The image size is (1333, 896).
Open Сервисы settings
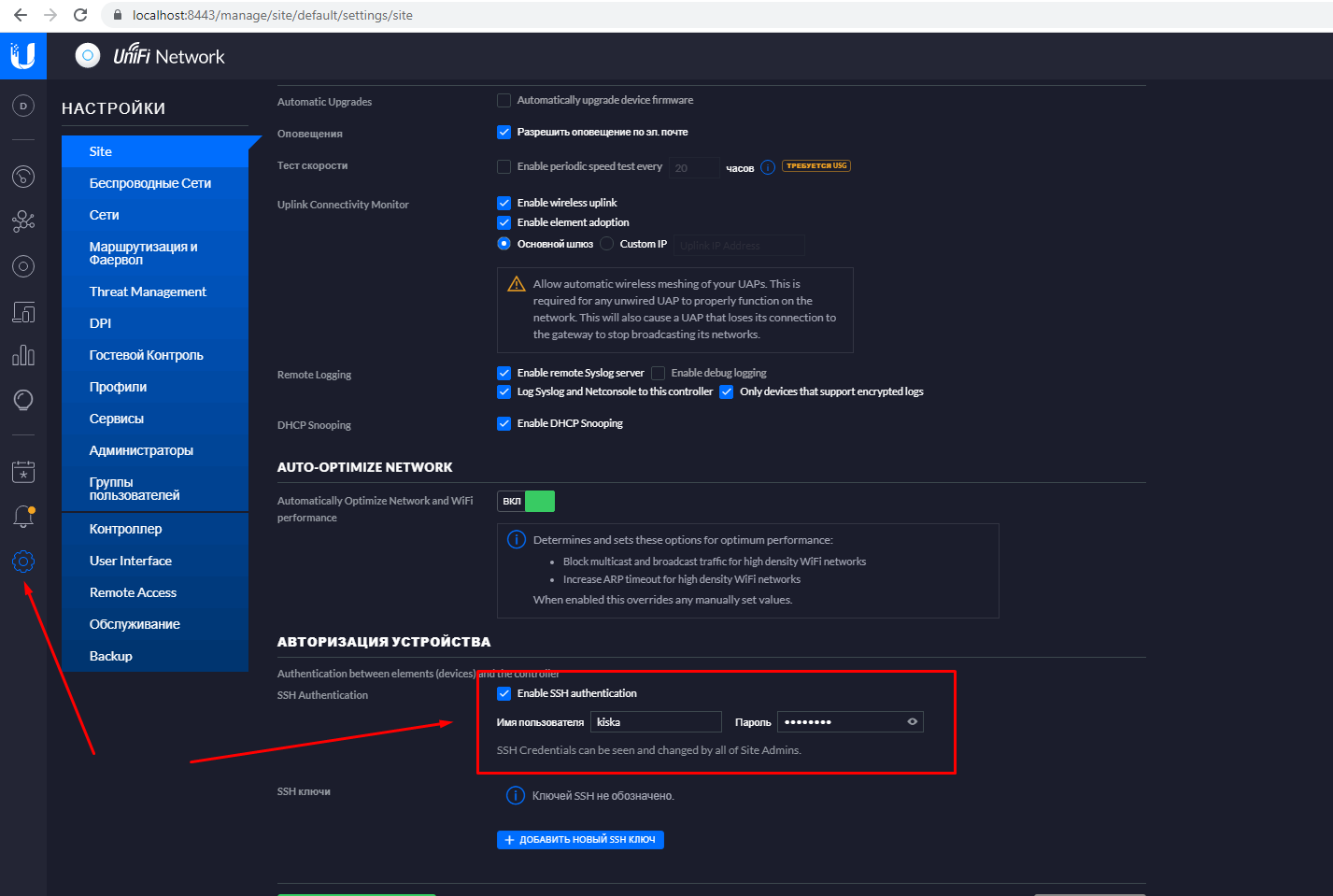(155, 419)
